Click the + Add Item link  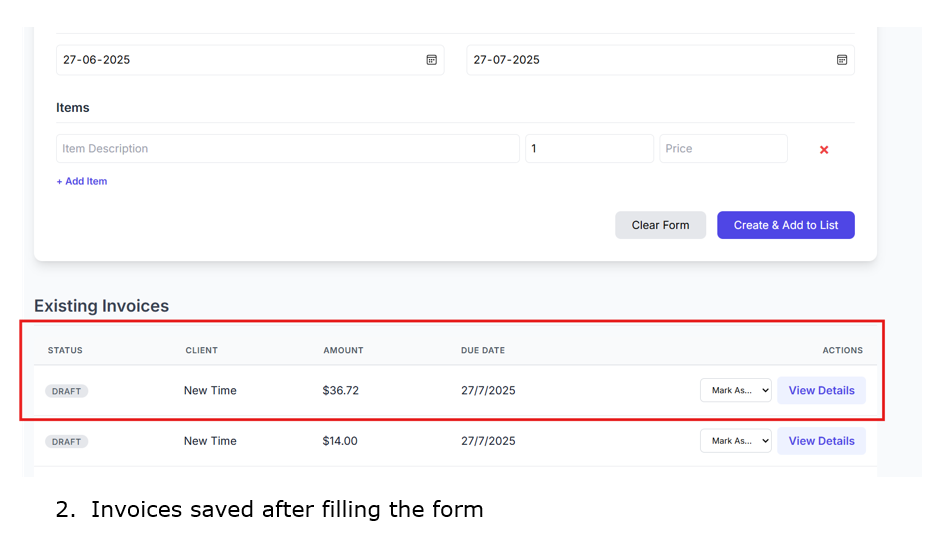click(82, 181)
